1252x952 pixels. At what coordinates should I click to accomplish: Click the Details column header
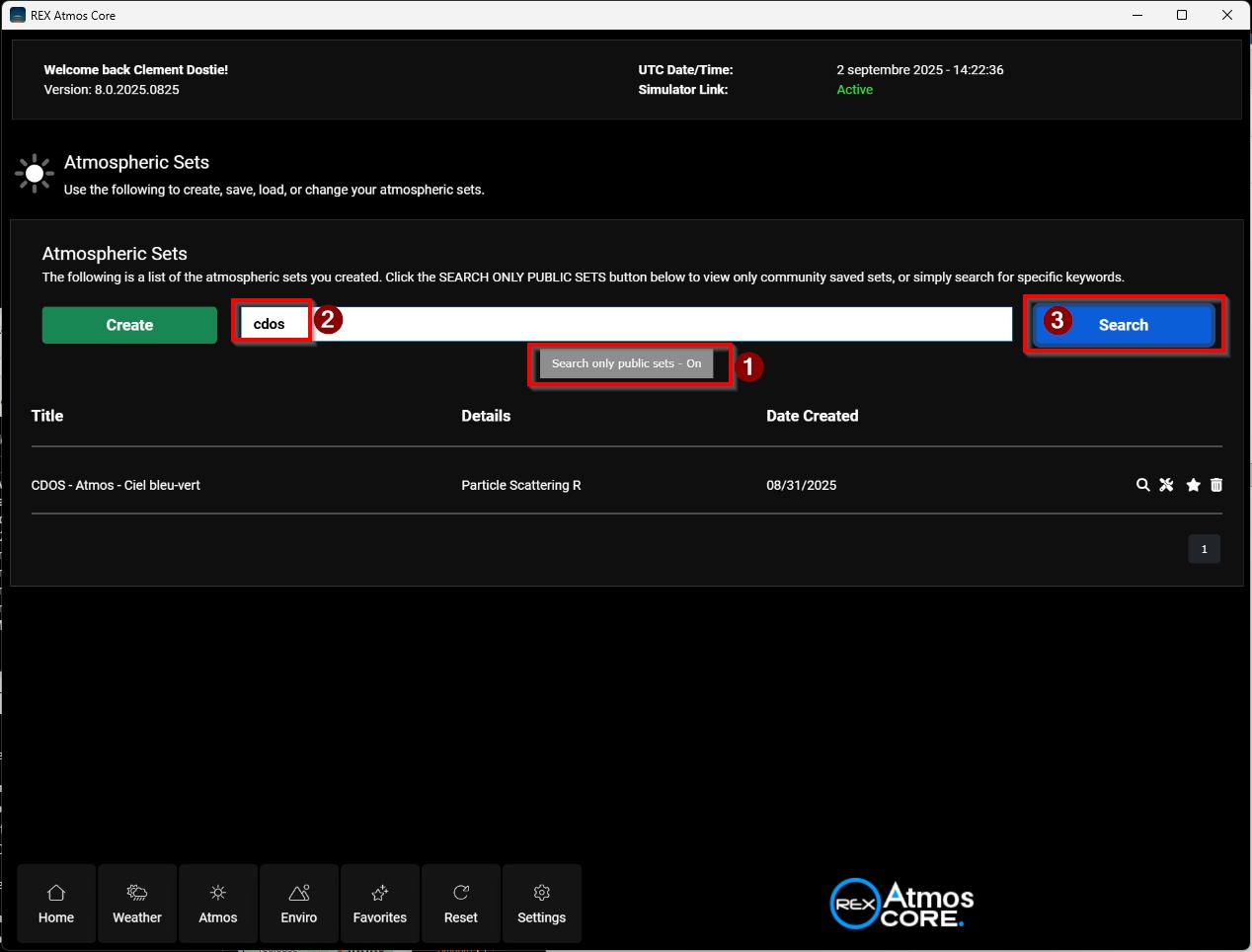[x=486, y=416]
